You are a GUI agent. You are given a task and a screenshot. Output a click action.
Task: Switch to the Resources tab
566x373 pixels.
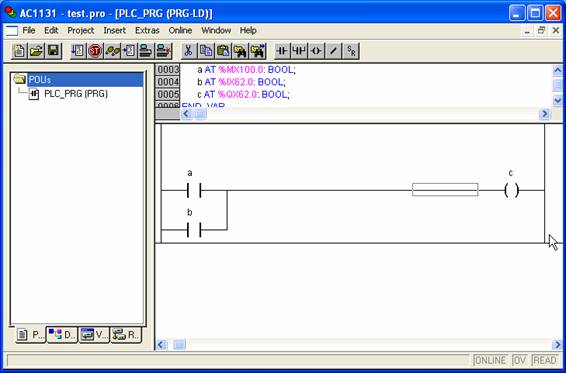click(x=126, y=335)
